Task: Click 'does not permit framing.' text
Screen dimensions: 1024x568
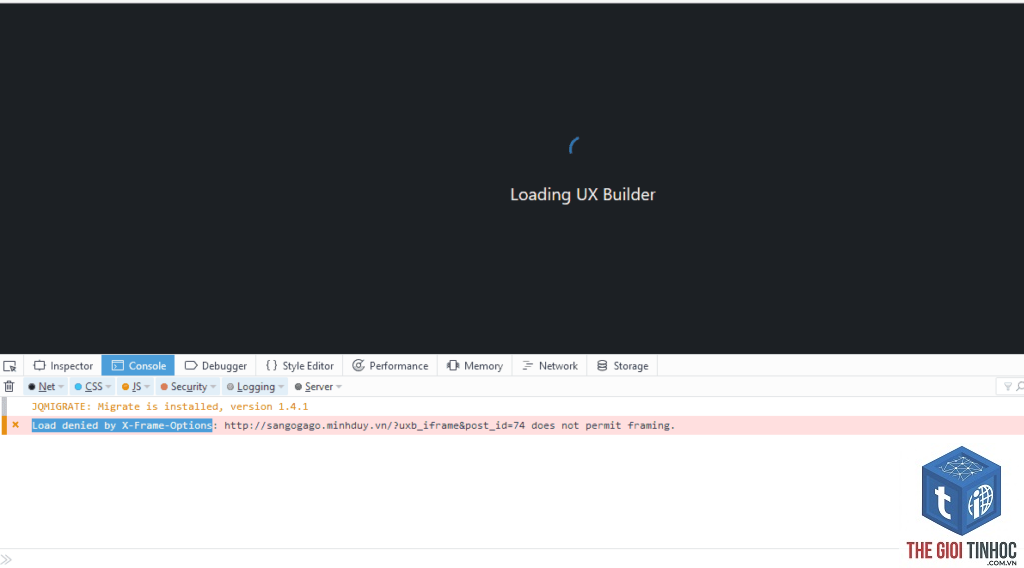Action: [603, 425]
